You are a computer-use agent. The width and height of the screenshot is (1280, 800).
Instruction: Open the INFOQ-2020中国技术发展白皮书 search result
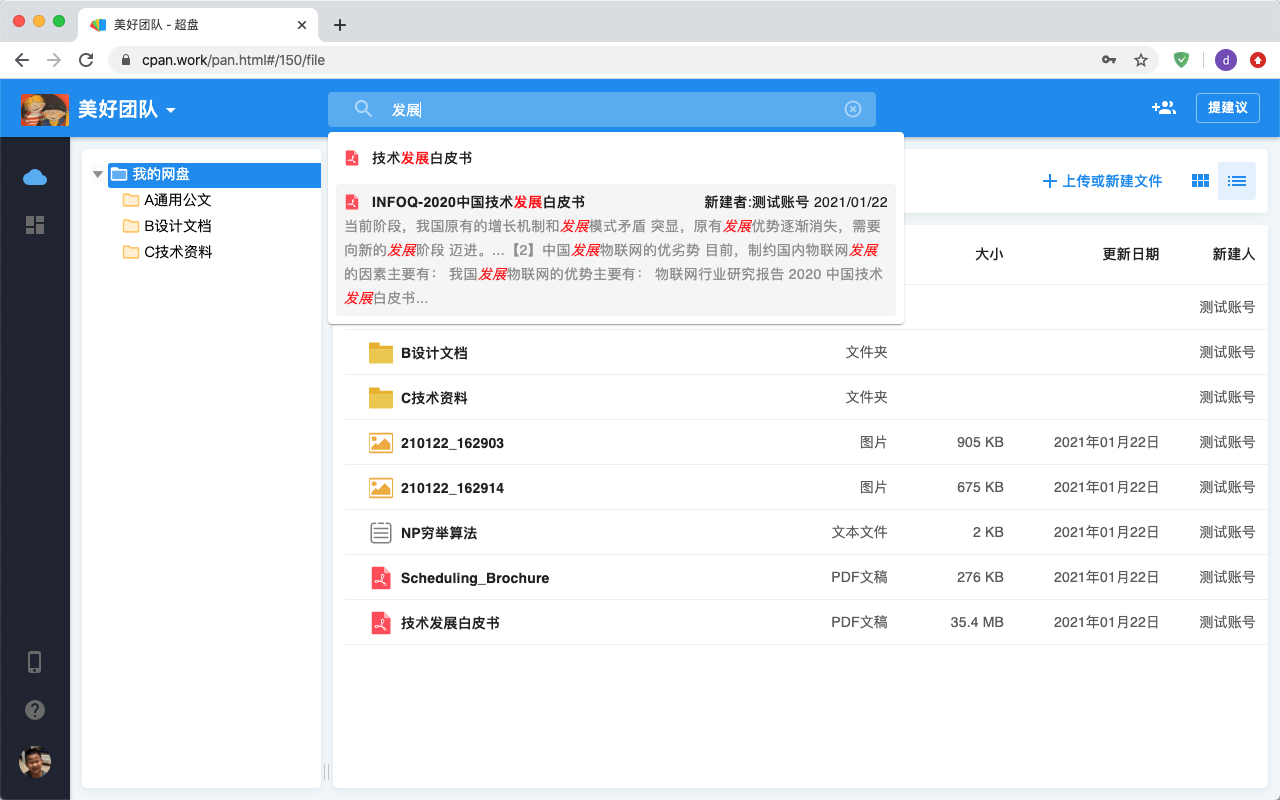[478, 202]
